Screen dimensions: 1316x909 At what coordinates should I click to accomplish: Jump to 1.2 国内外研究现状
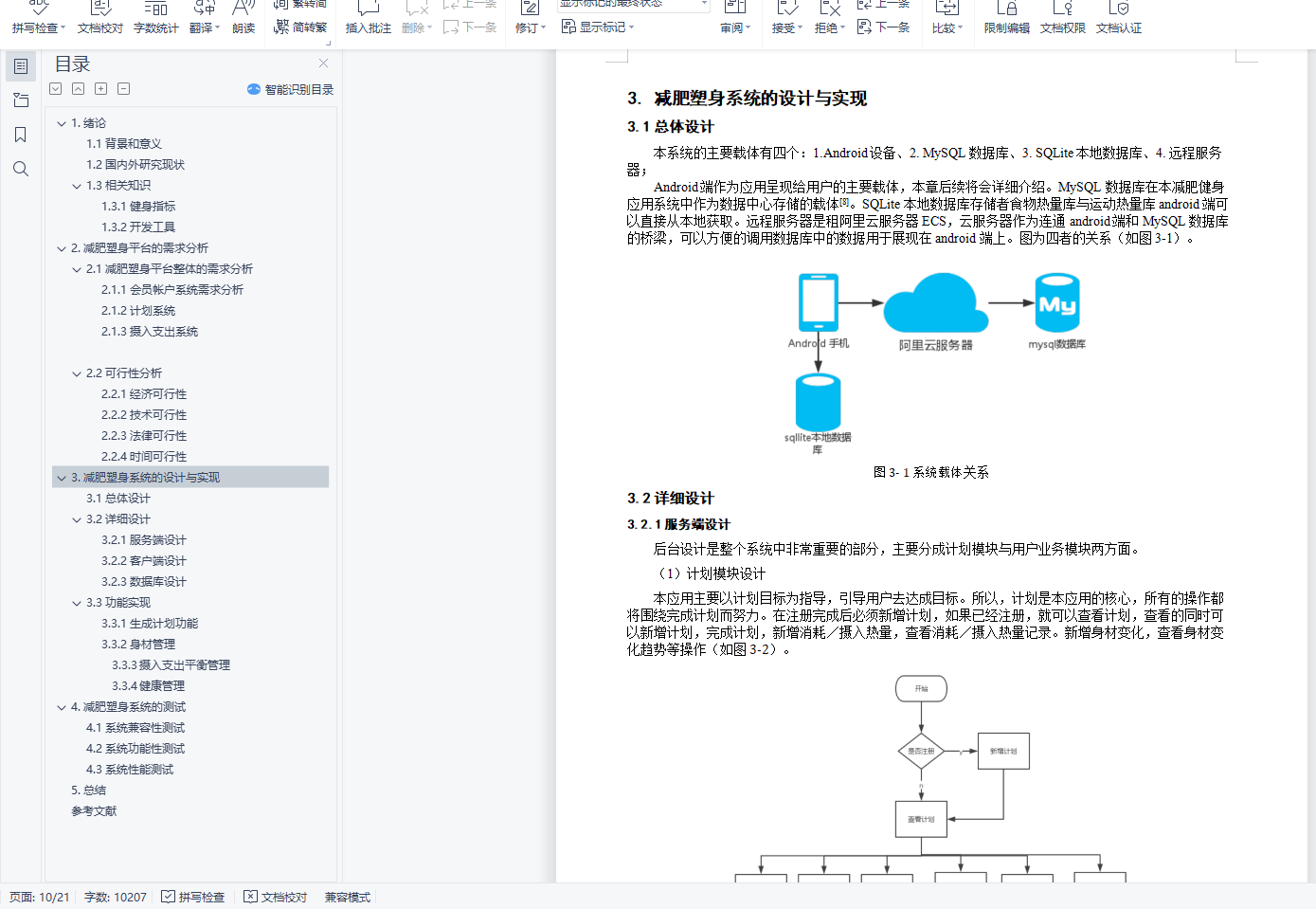[x=135, y=165]
